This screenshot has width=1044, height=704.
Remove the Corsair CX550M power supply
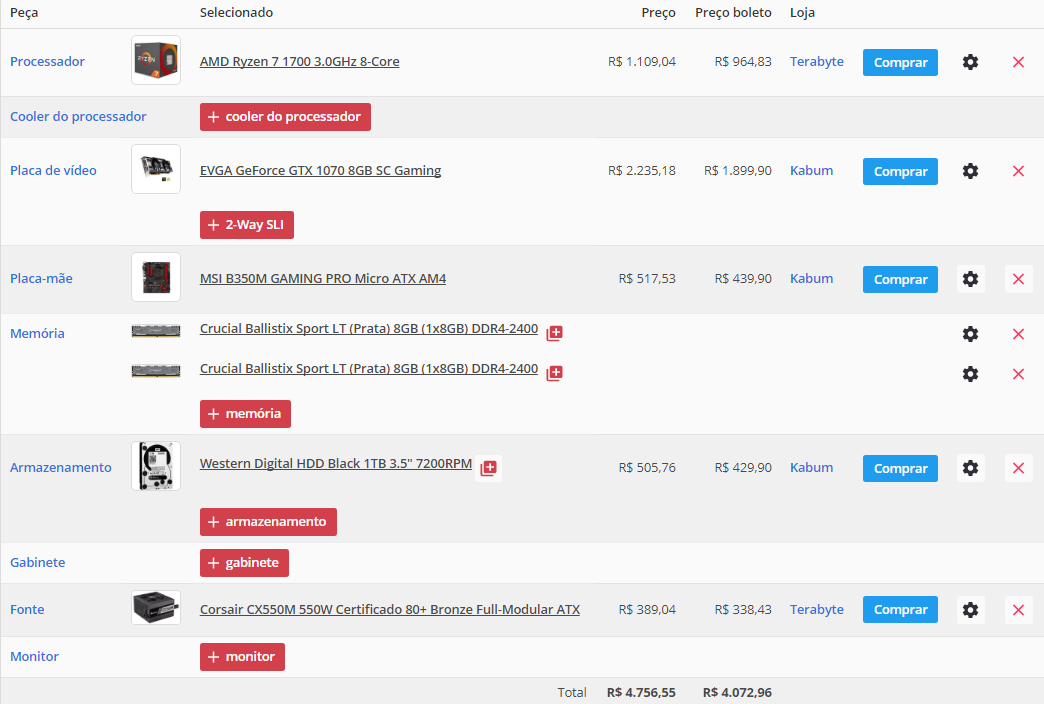coord(1018,609)
